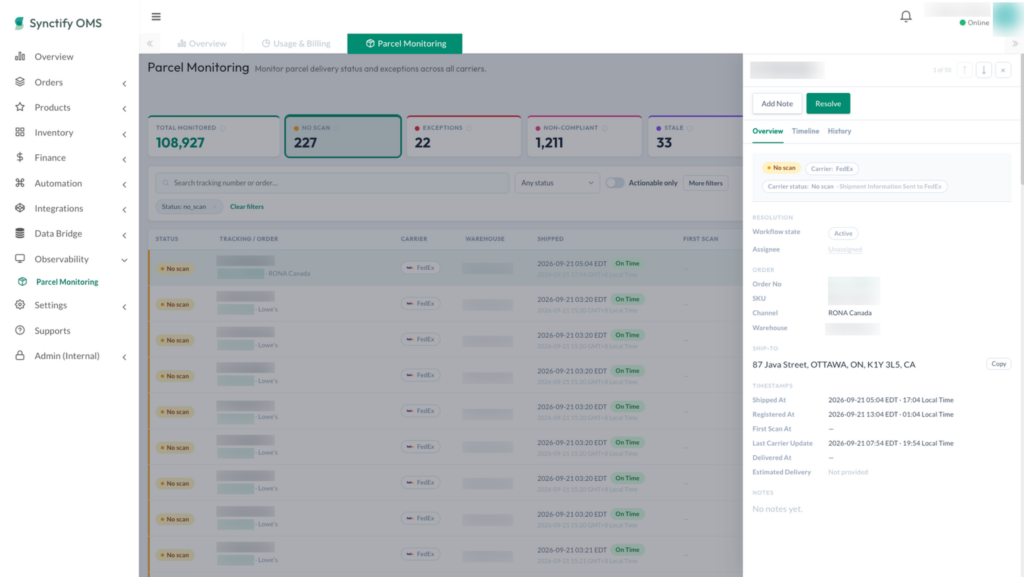Open the Any status dropdown
1024x577 pixels.
click(557, 183)
